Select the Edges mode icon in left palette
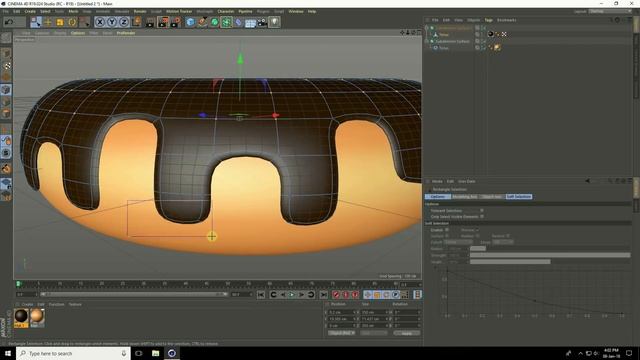640x360 pixels. tap(6, 102)
